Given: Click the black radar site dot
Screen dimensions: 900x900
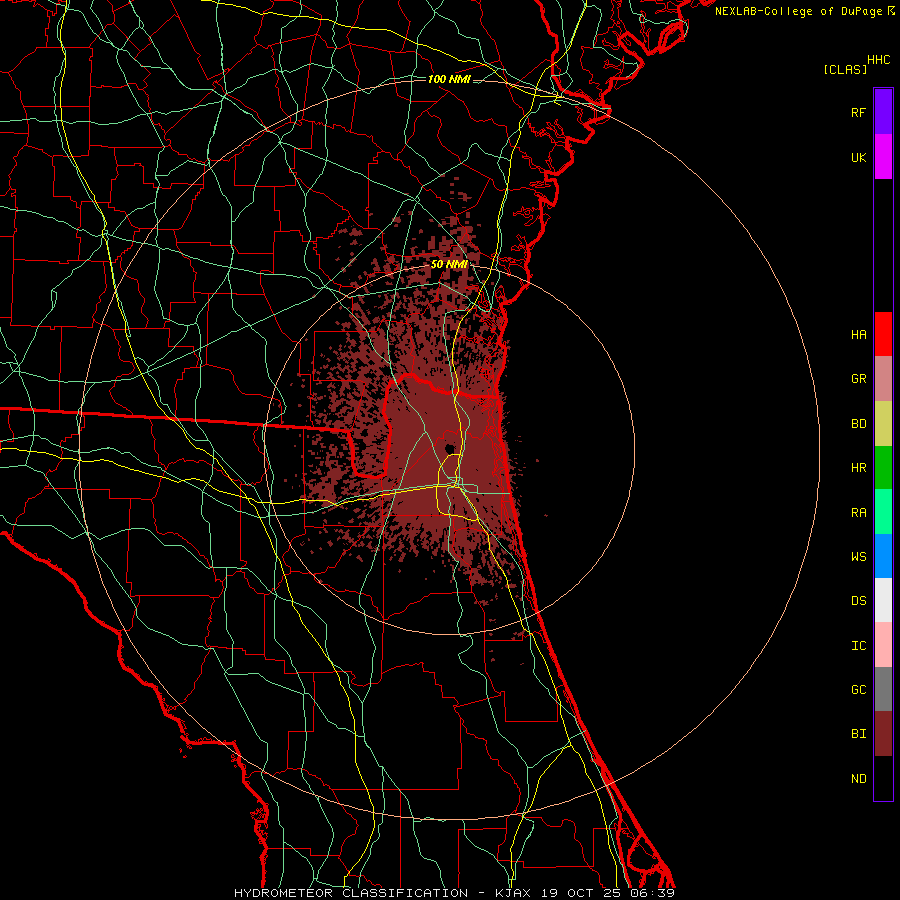Looking at the screenshot, I should [x=450, y=448].
